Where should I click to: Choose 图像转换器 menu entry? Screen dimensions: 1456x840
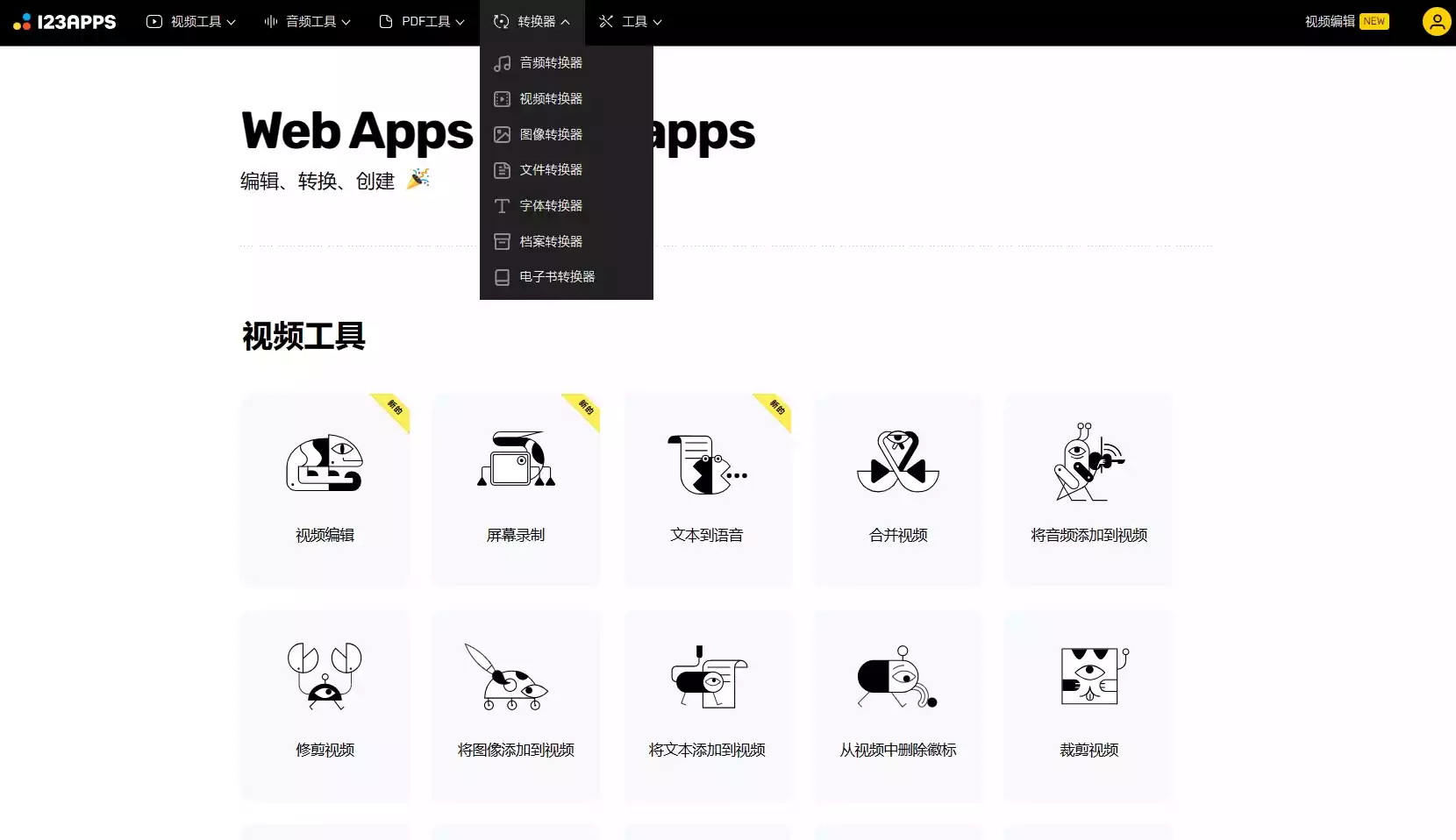click(x=551, y=135)
